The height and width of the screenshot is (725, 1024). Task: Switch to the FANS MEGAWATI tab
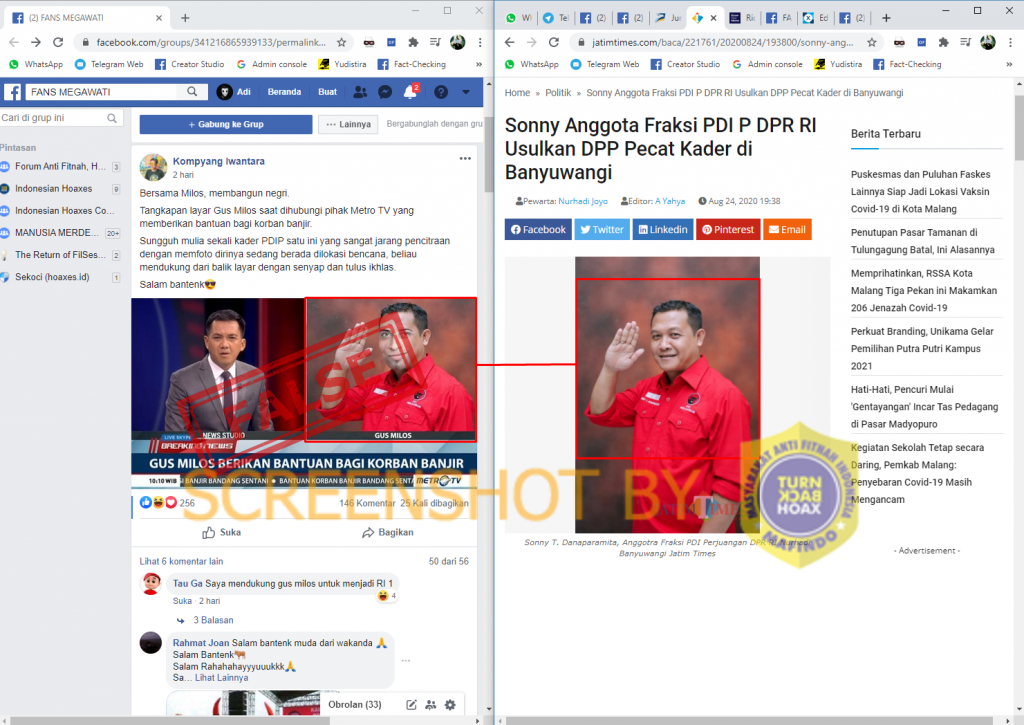[x=85, y=18]
